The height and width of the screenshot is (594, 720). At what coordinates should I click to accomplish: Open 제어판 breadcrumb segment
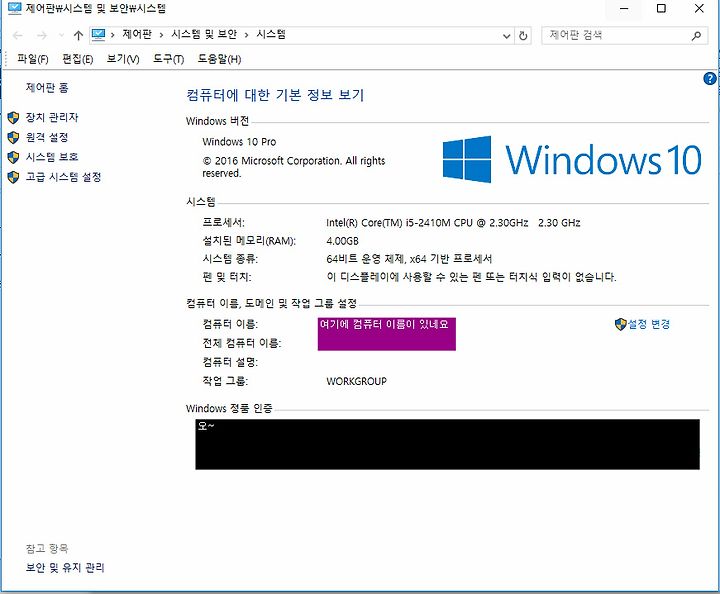pyautogui.click(x=137, y=34)
